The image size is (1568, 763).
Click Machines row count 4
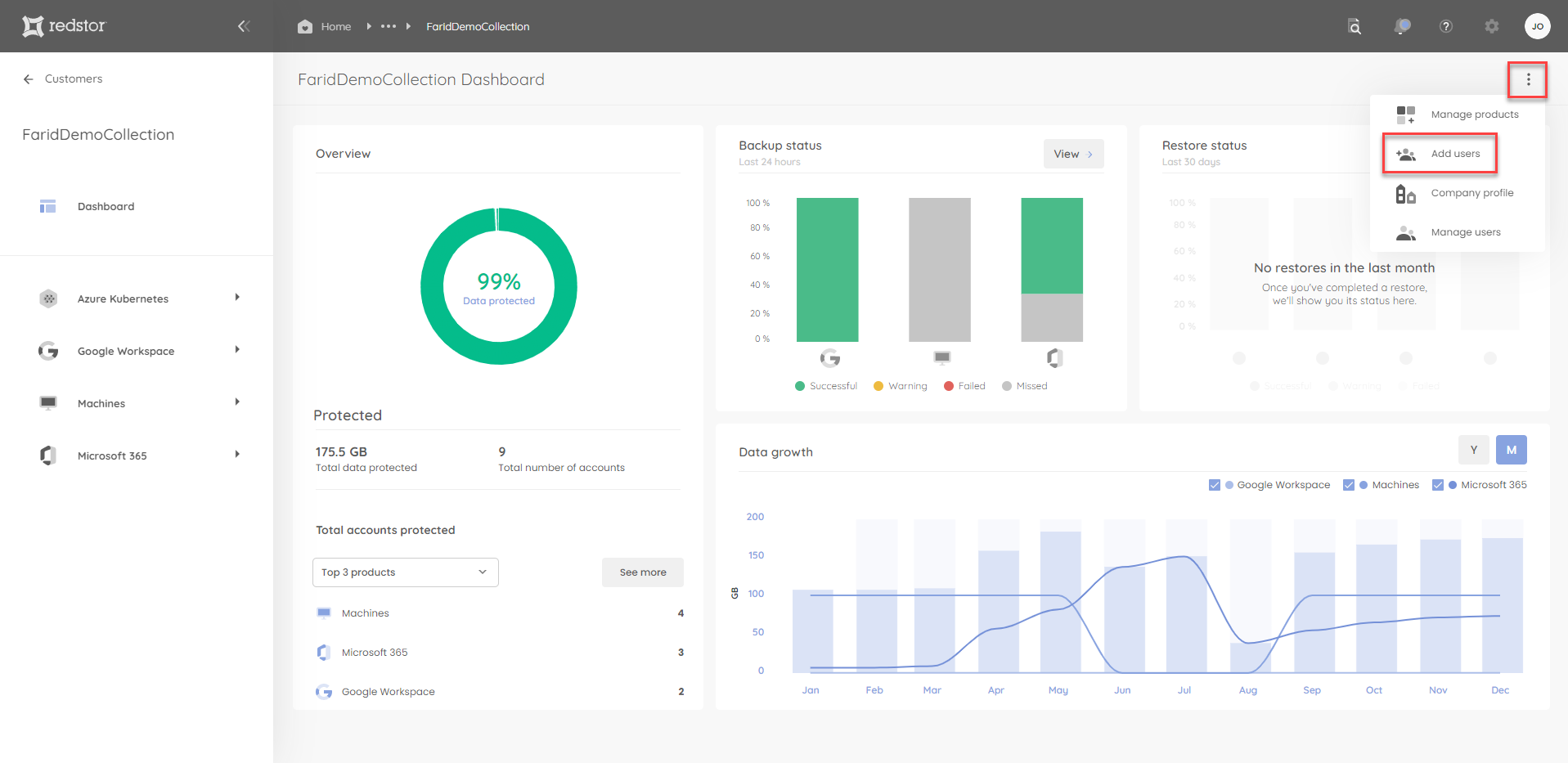tap(681, 613)
